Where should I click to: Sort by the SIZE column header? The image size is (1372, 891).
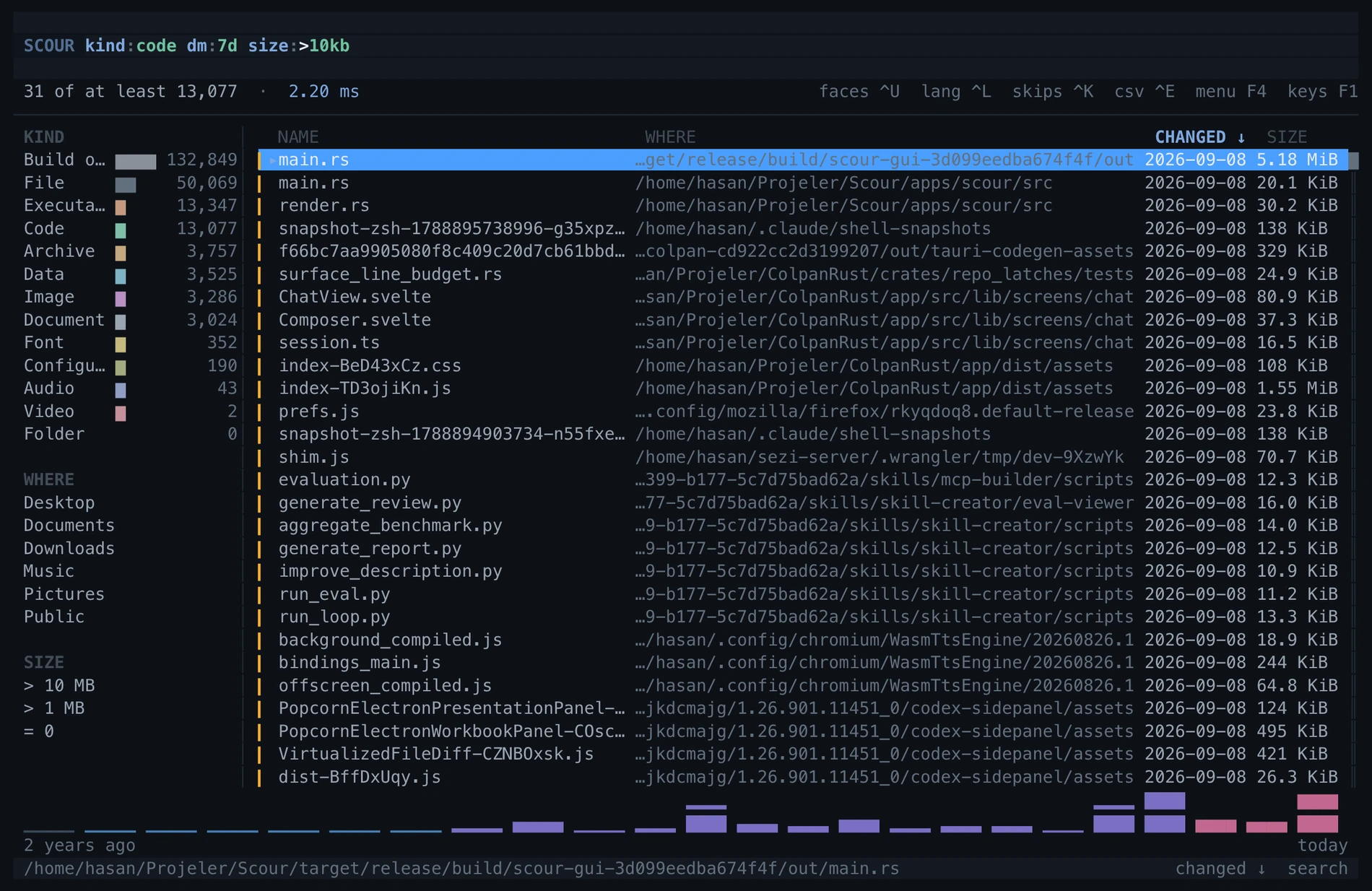pyautogui.click(x=1287, y=137)
